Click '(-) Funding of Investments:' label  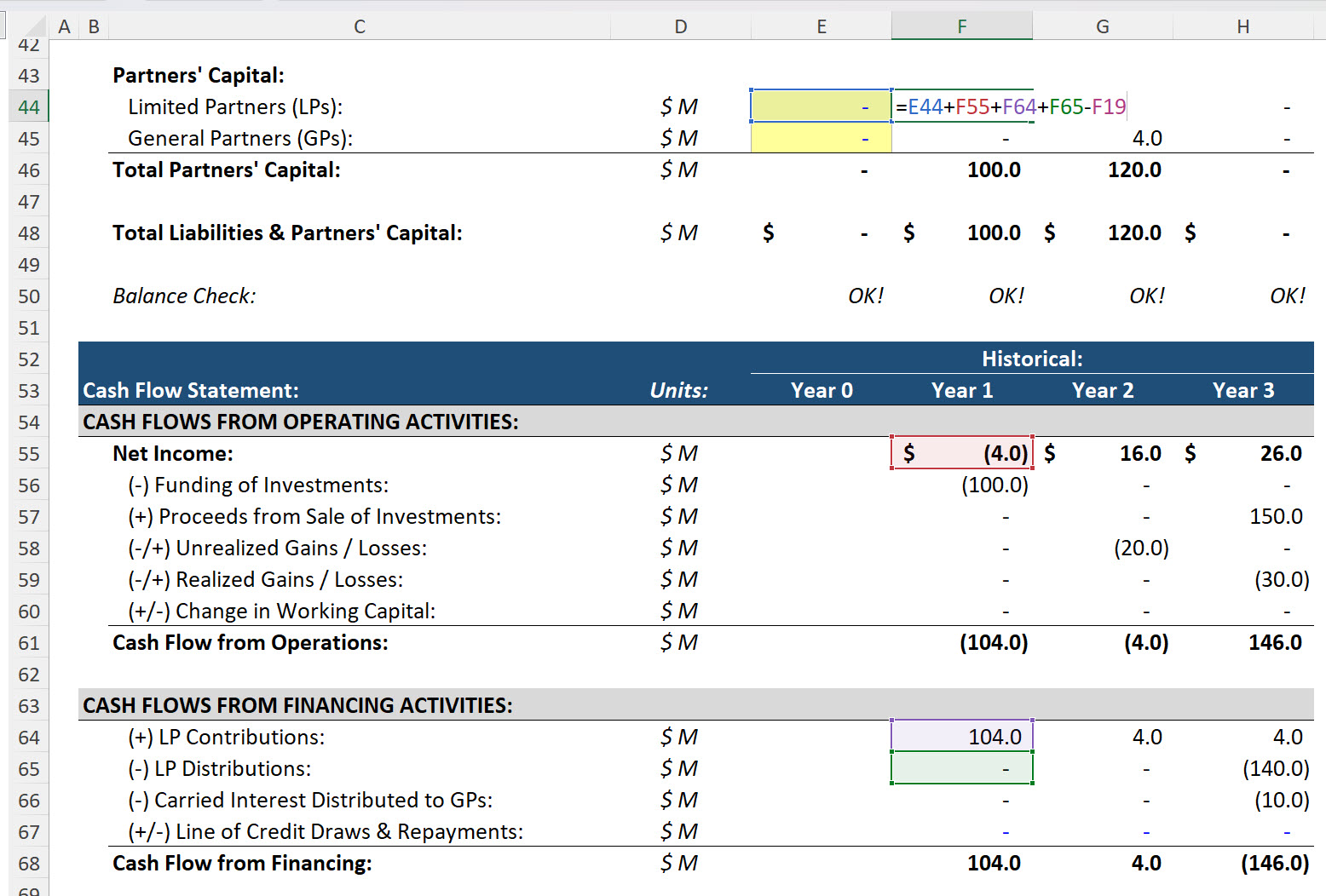[x=258, y=485]
